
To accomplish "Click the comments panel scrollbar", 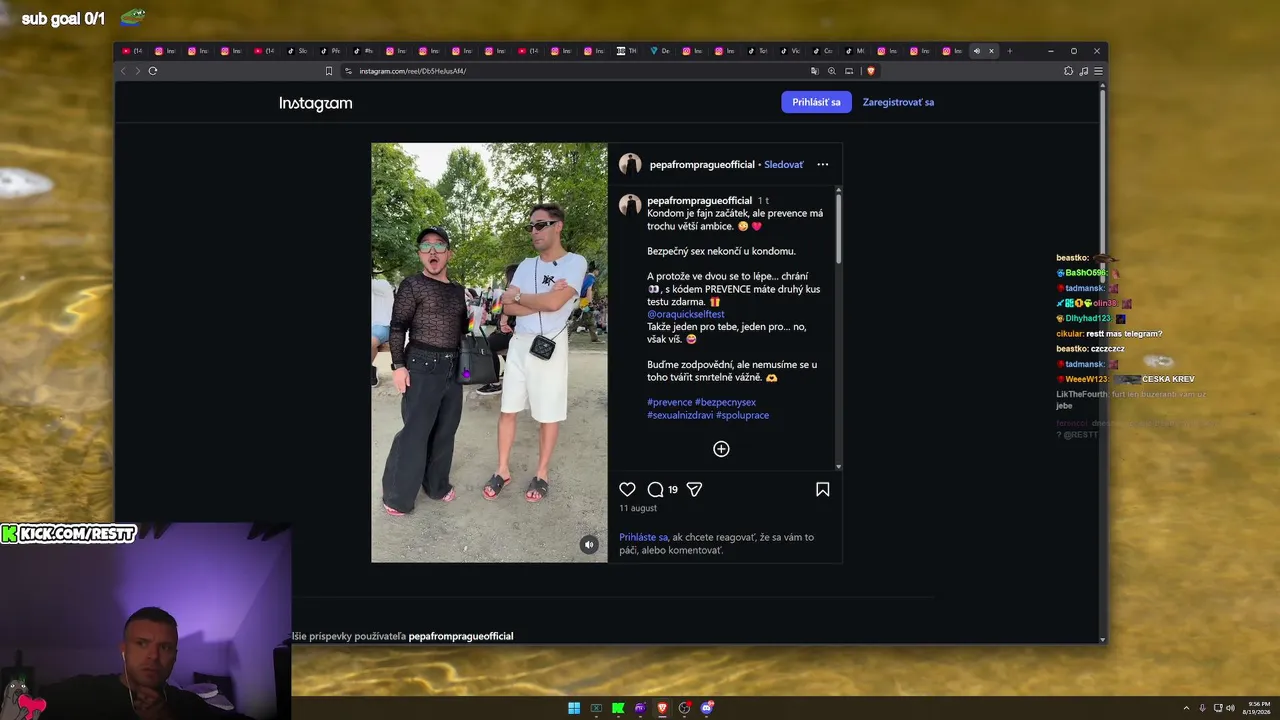I will (x=838, y=230).
